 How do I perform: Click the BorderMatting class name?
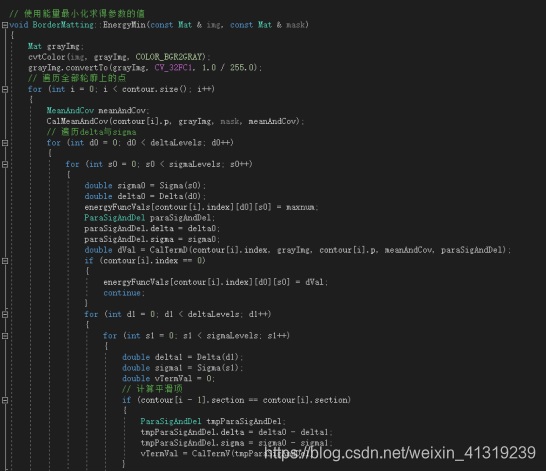click(x=63, y=25)
